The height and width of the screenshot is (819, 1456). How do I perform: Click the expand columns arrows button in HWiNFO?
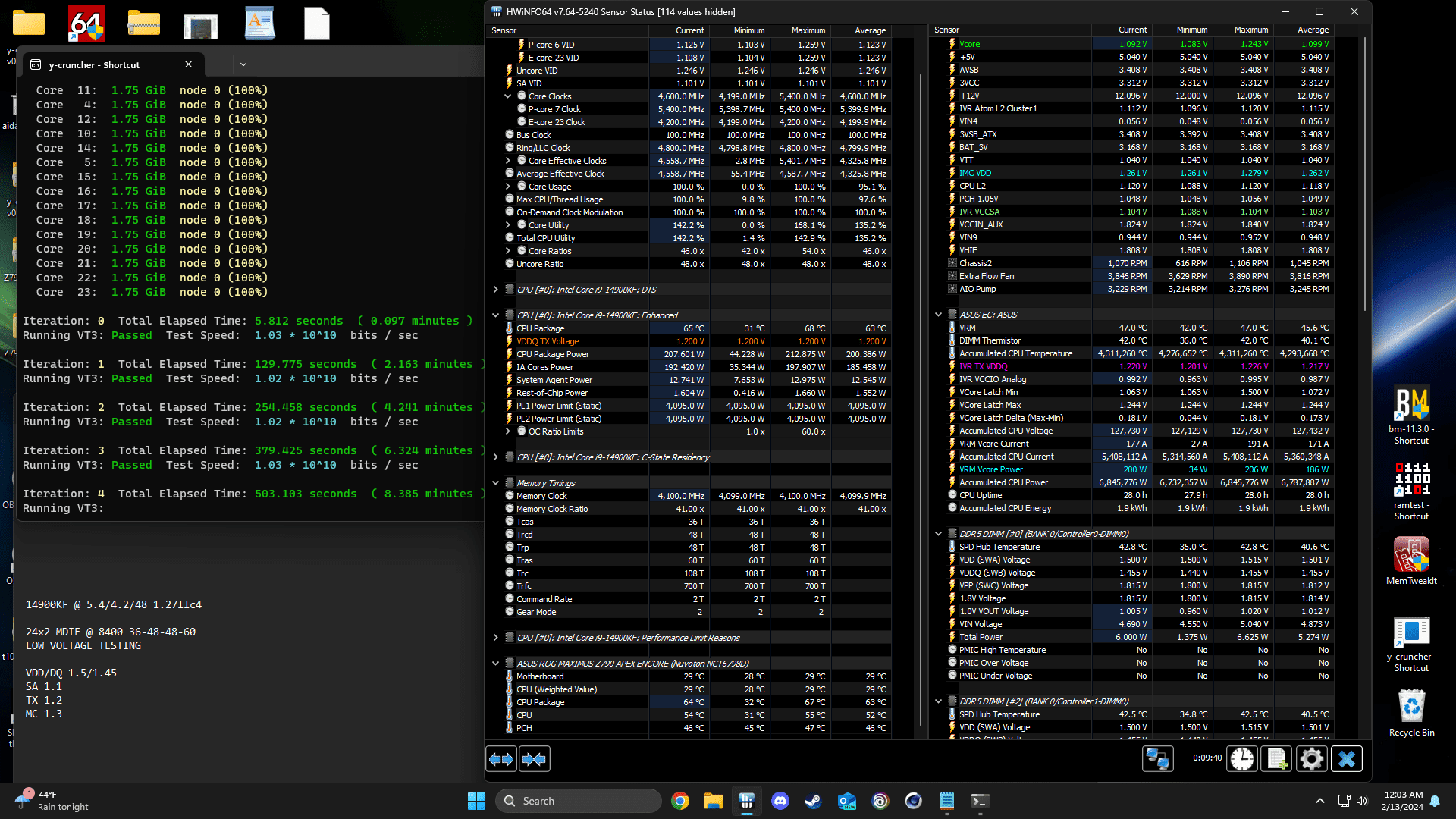coord(501,759)
